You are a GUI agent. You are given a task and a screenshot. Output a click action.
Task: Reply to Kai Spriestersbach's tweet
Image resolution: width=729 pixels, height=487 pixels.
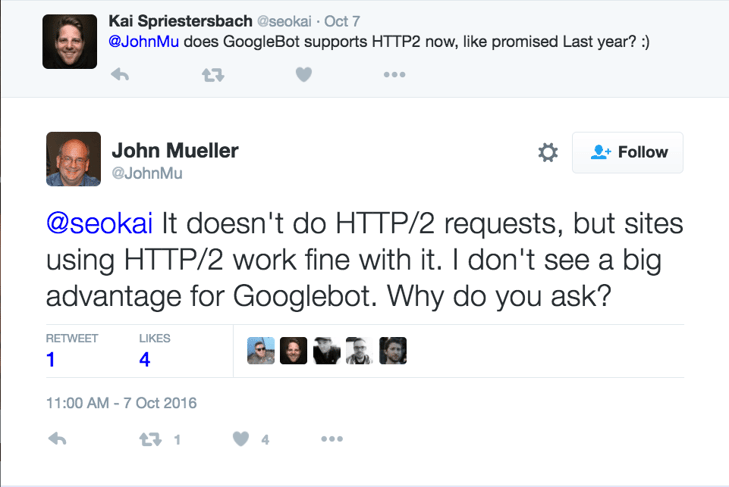click(x=119, y=75)
